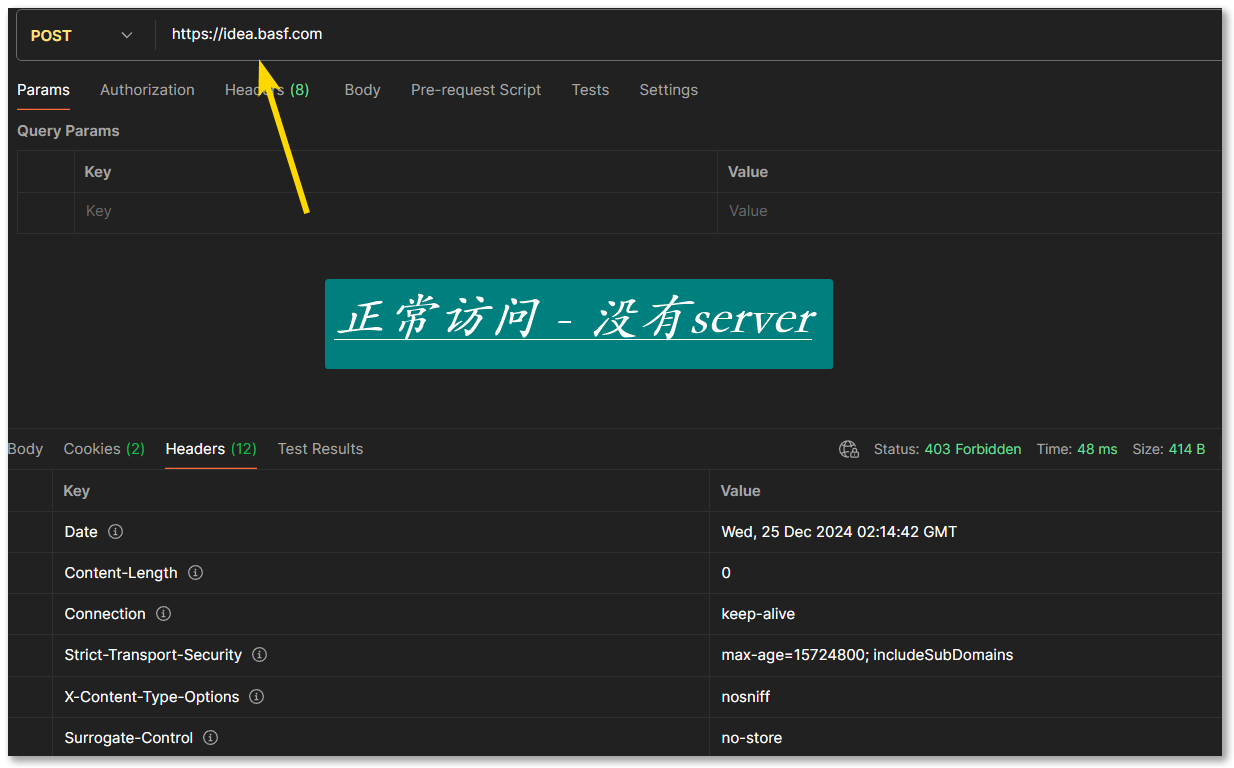Viewport: 1234px width, 768px height.
Task: Click info icon next to X-Content-Type-Options
Action: (256, 696)
